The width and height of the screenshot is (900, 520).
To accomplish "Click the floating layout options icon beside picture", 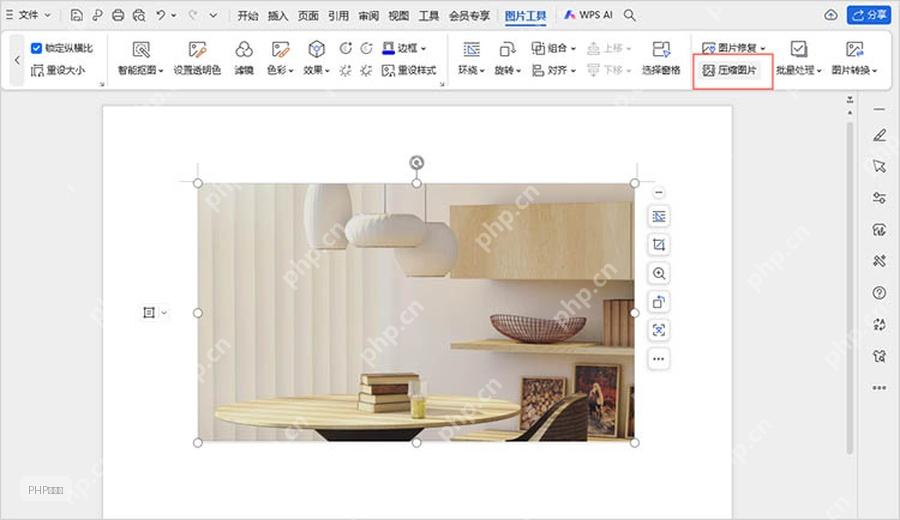I will 658,216.
